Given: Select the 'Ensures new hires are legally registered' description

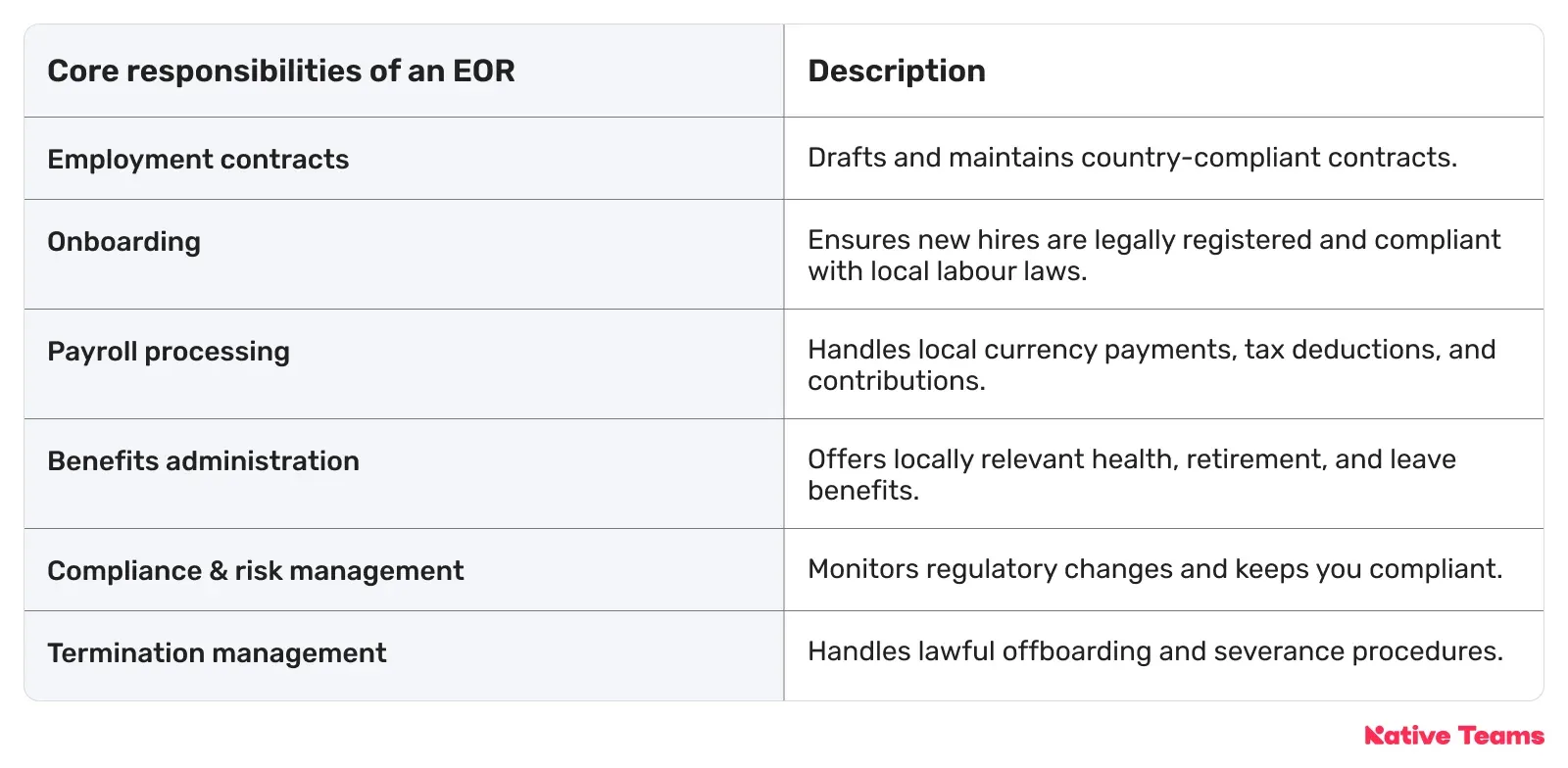Looking at the screenshot, I should click(x=1153, y=255).
